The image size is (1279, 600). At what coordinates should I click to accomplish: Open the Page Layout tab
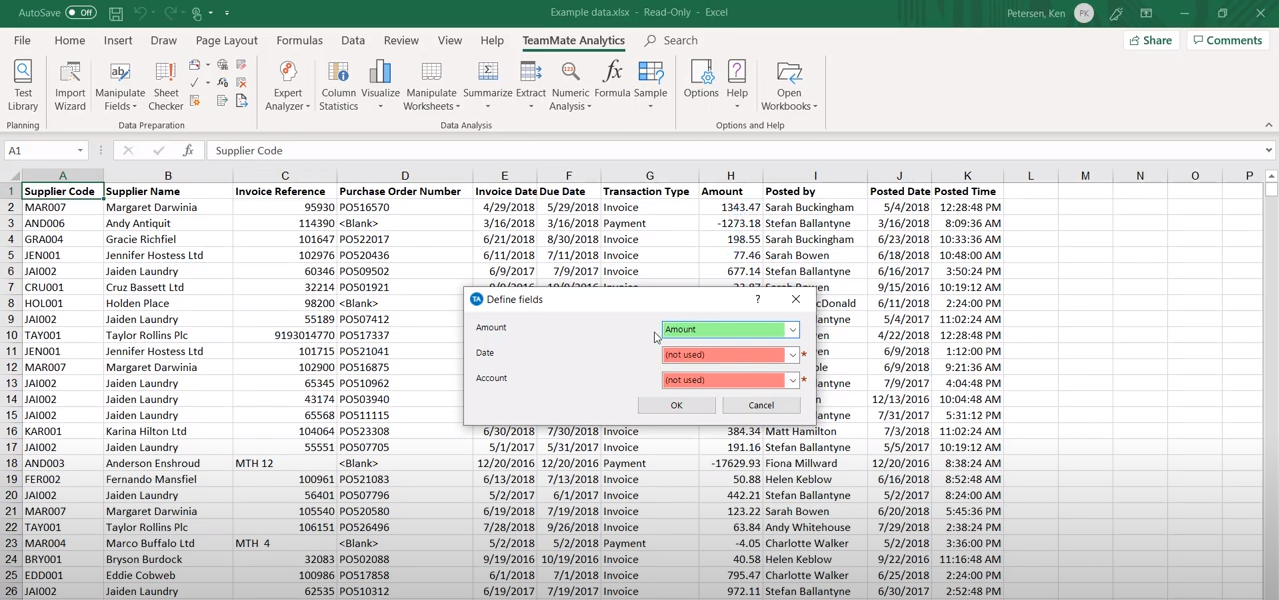(x=226, y=41)
